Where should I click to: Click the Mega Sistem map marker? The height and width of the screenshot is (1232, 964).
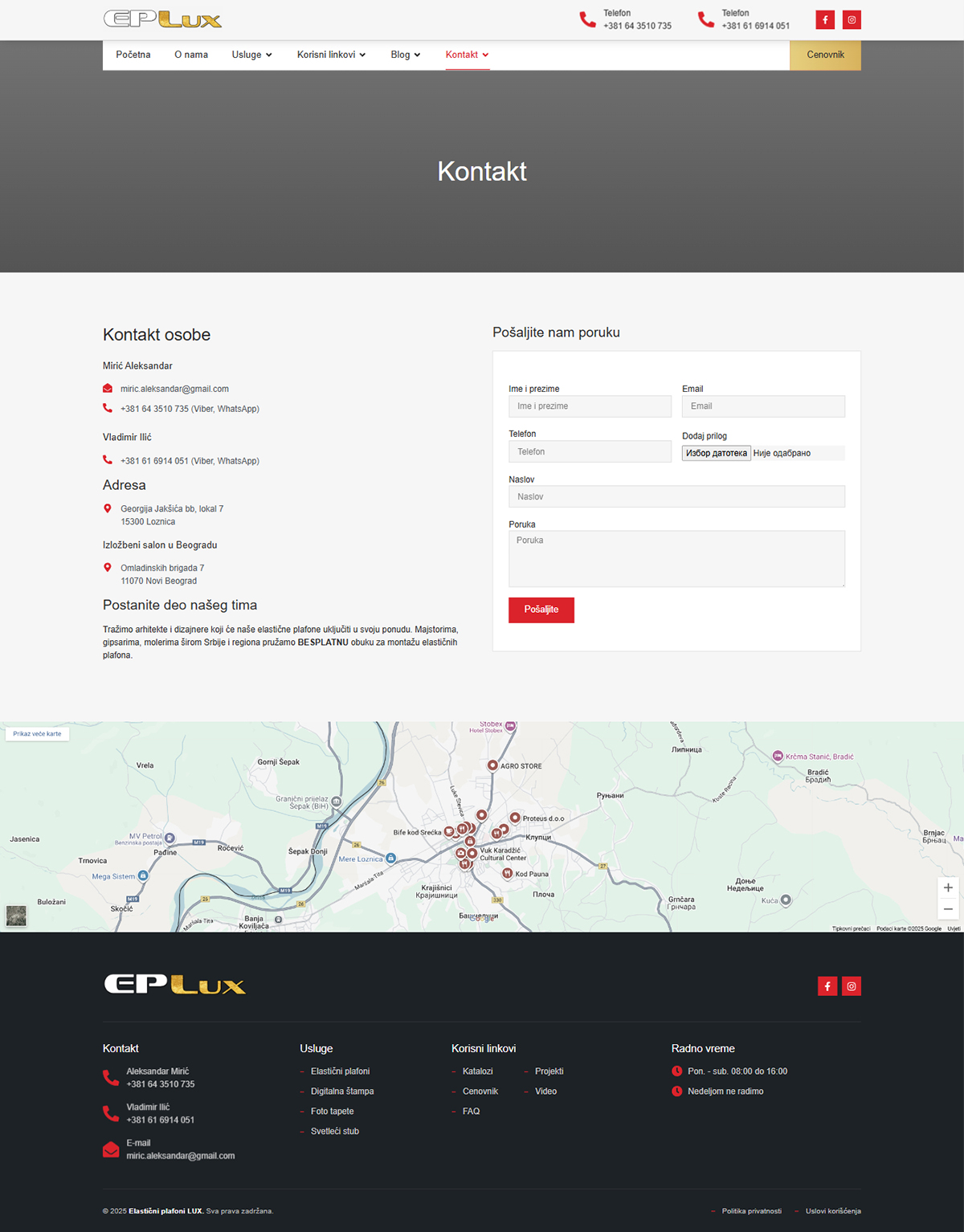point(143,875)
